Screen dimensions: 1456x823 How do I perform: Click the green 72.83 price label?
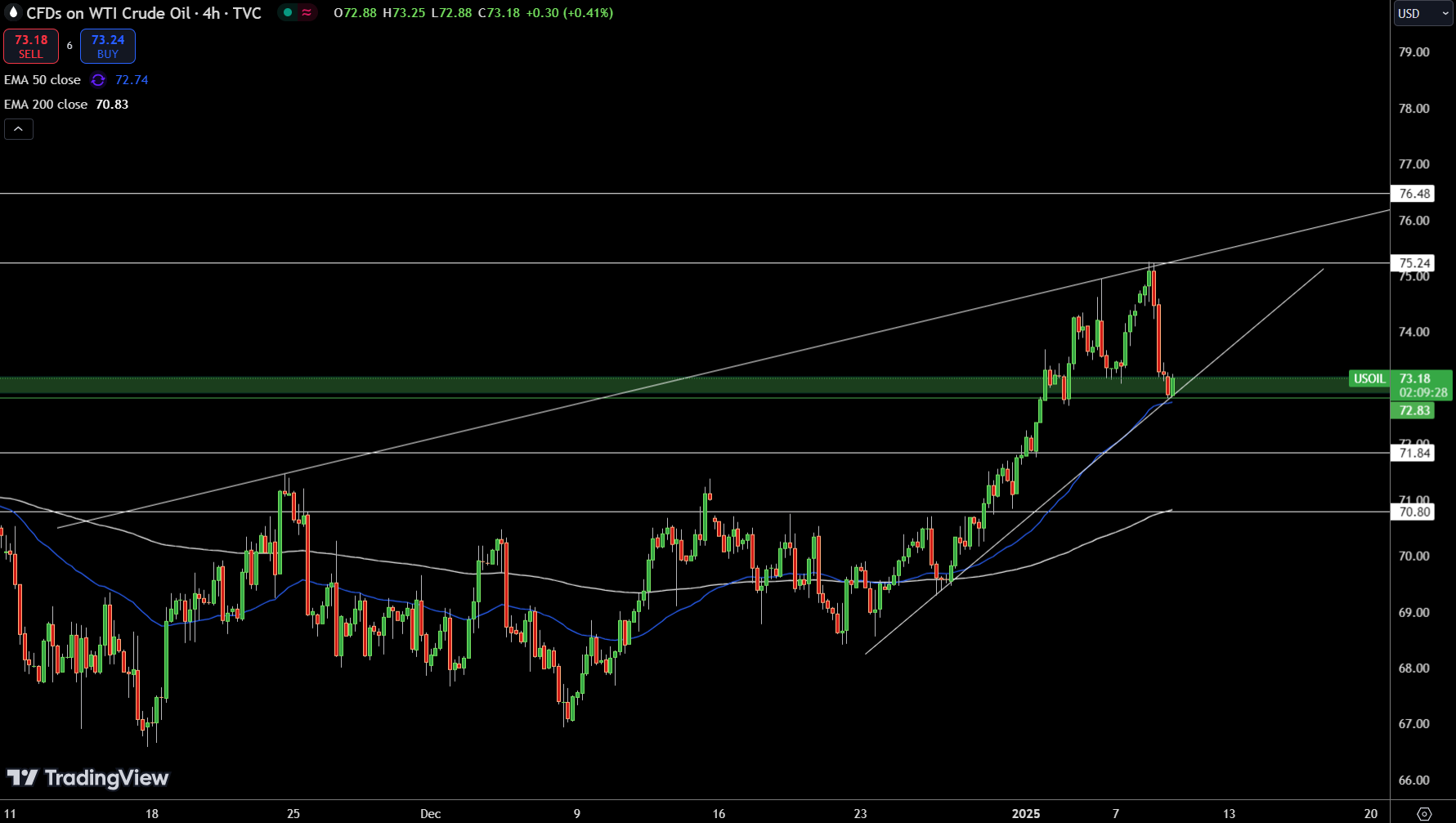click(1414, 410)
